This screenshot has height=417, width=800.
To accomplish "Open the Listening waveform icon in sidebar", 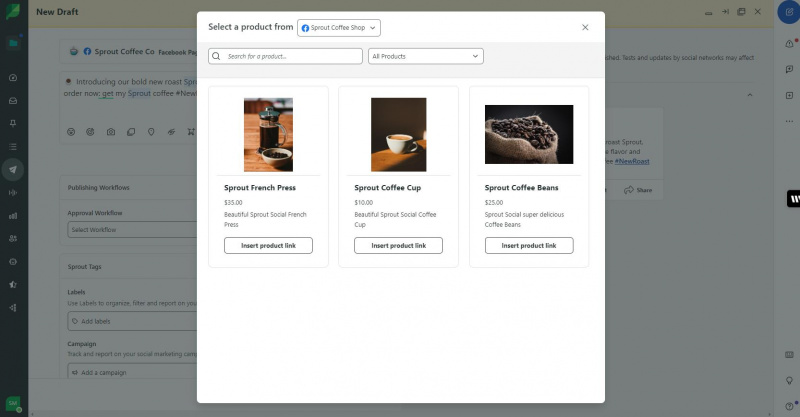I will point(13,192).
